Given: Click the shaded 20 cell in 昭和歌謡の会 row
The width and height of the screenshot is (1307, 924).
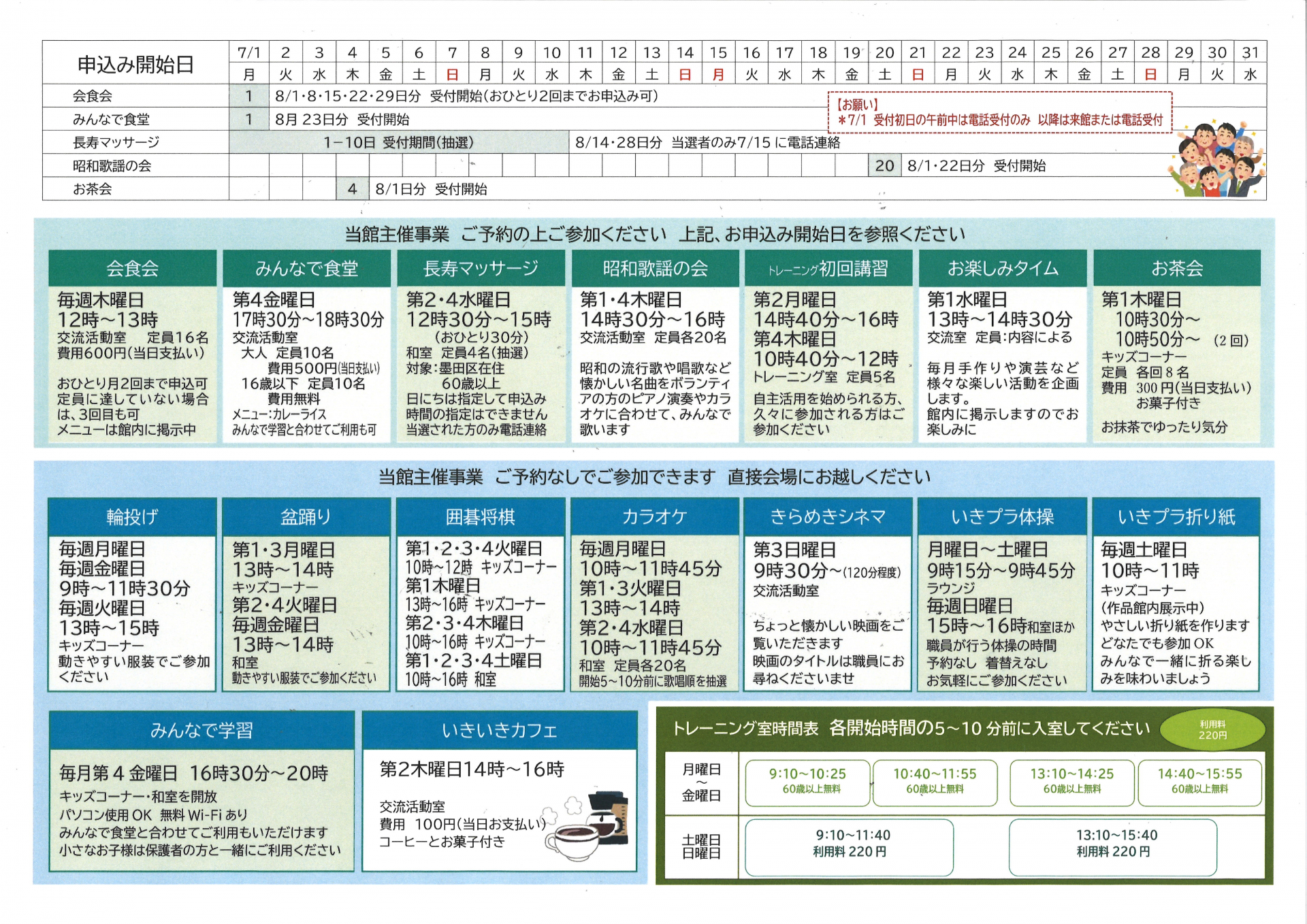Looking at the screenshot, I should [x=884, y=165].
